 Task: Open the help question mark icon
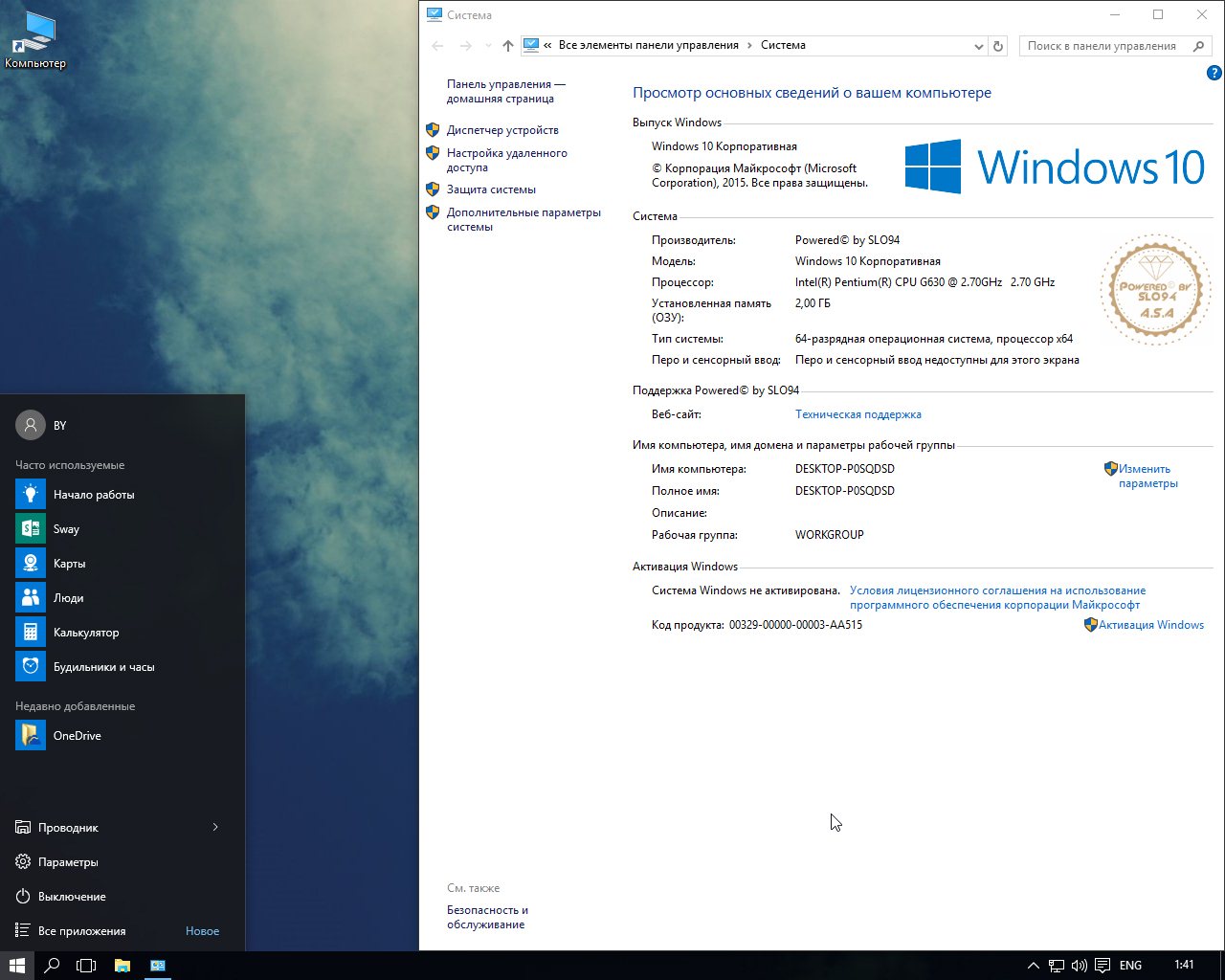pos(1214,73)
